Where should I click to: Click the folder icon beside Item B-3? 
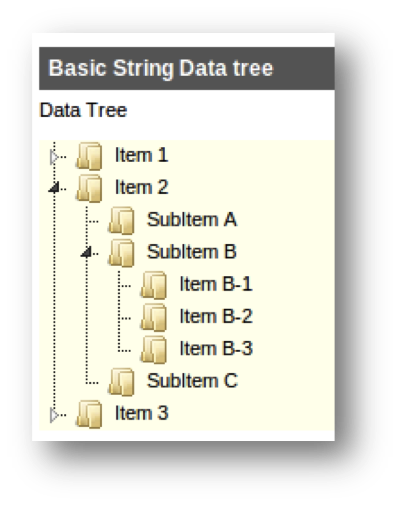154,349
